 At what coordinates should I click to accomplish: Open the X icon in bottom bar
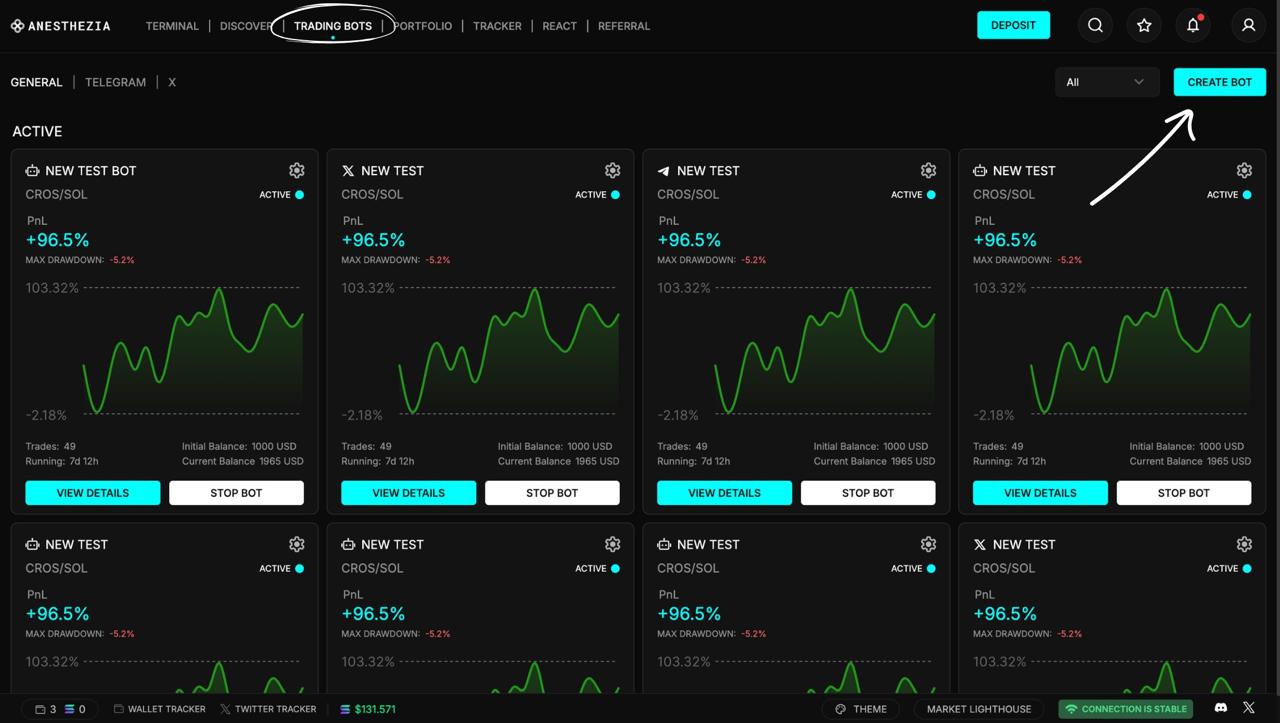[1249, 708]
